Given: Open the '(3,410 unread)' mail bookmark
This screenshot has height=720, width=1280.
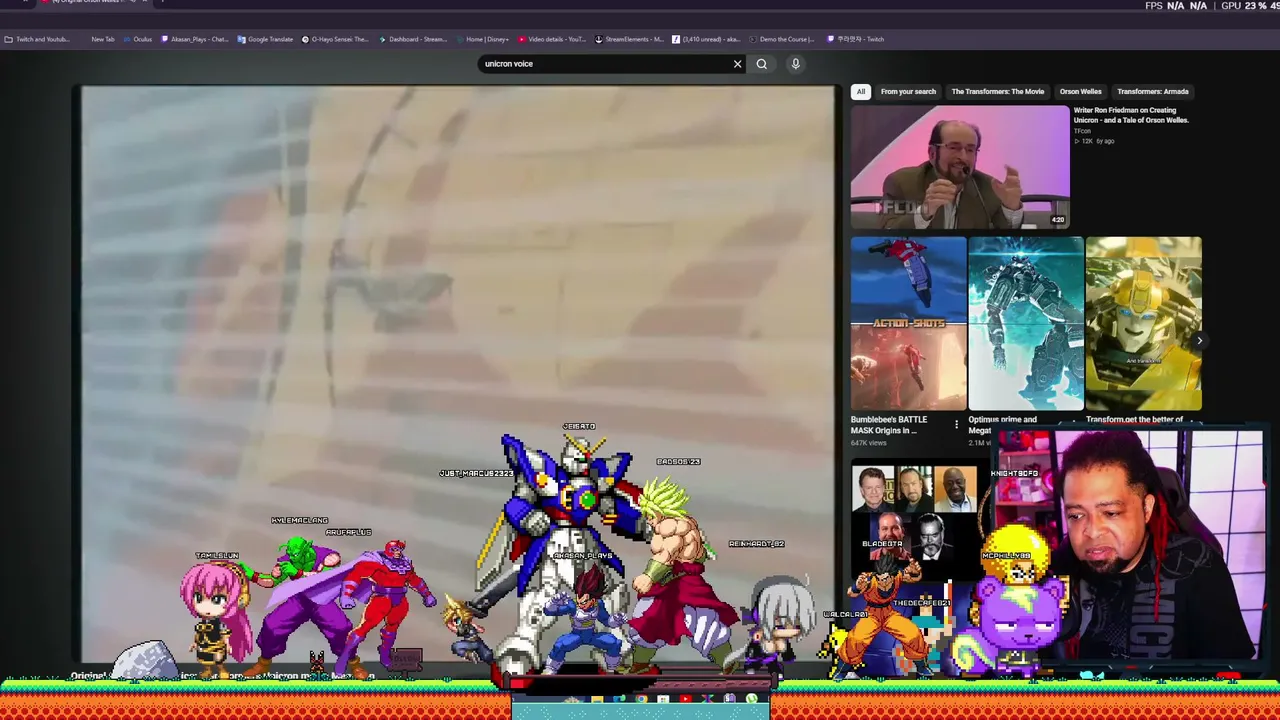Looking at the screenshot, I should (706, 39).
